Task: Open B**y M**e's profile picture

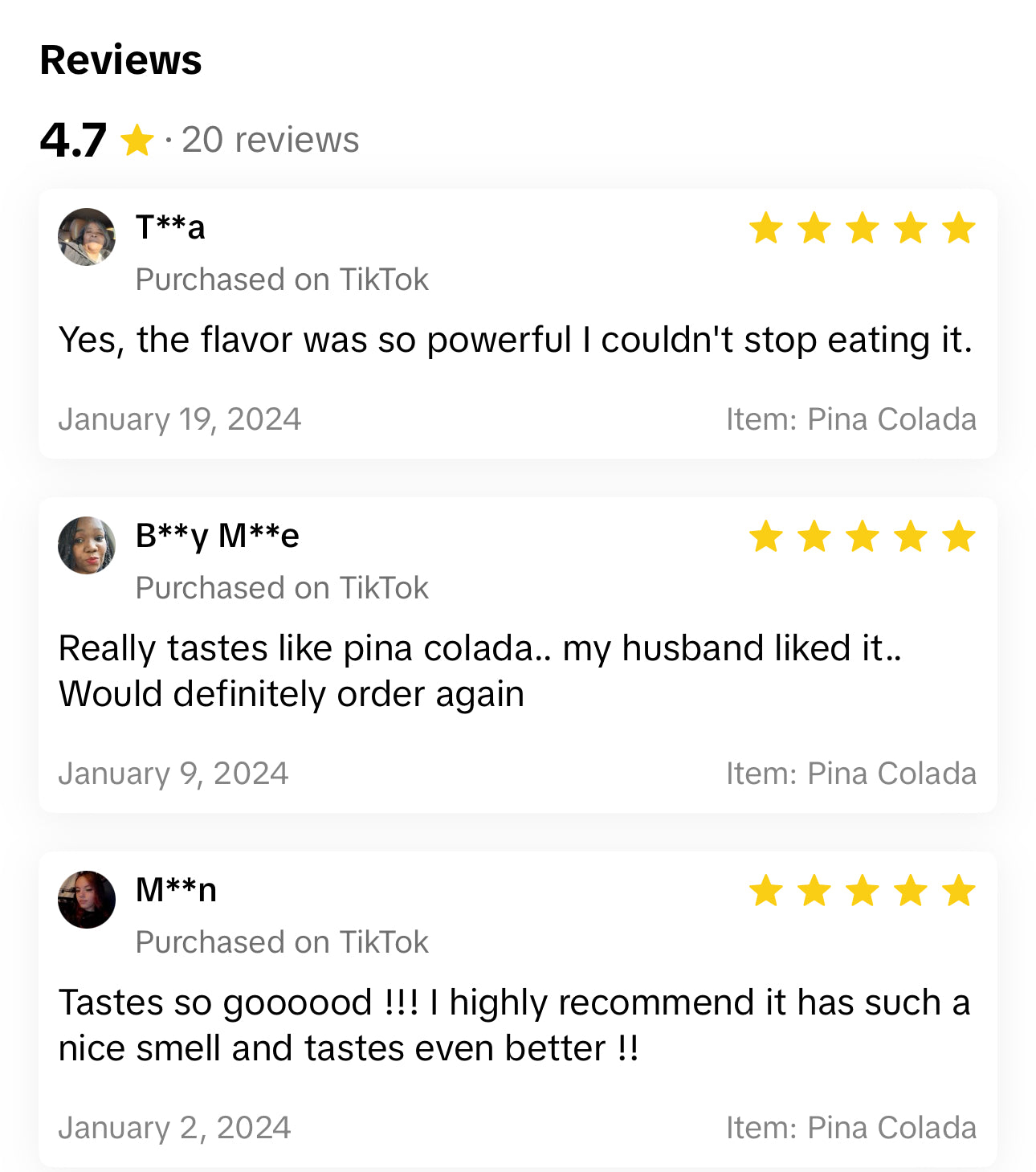Action: [87, 545]
